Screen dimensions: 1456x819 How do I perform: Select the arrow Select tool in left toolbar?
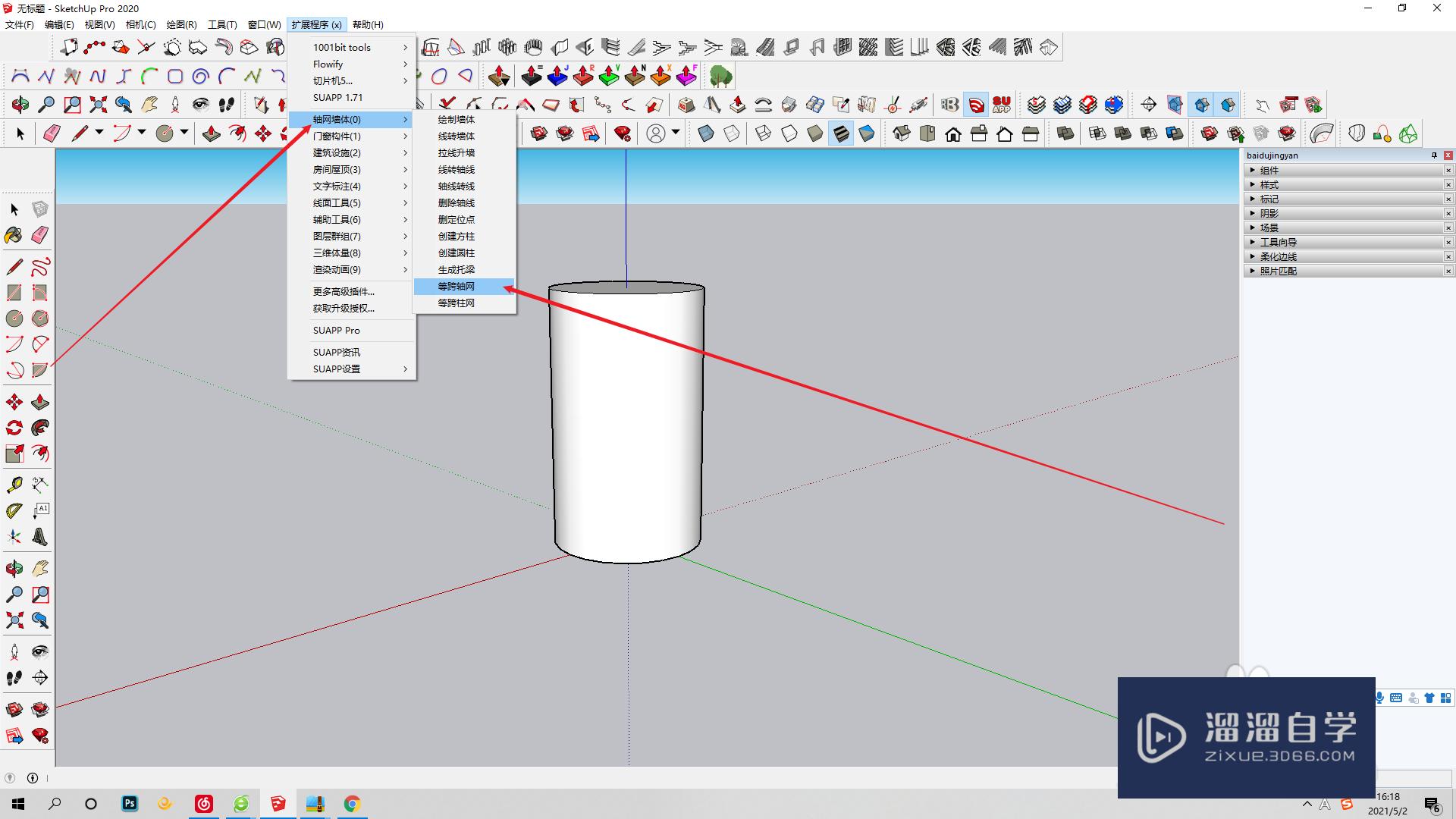pyautogui.click(x=14, y=209)
